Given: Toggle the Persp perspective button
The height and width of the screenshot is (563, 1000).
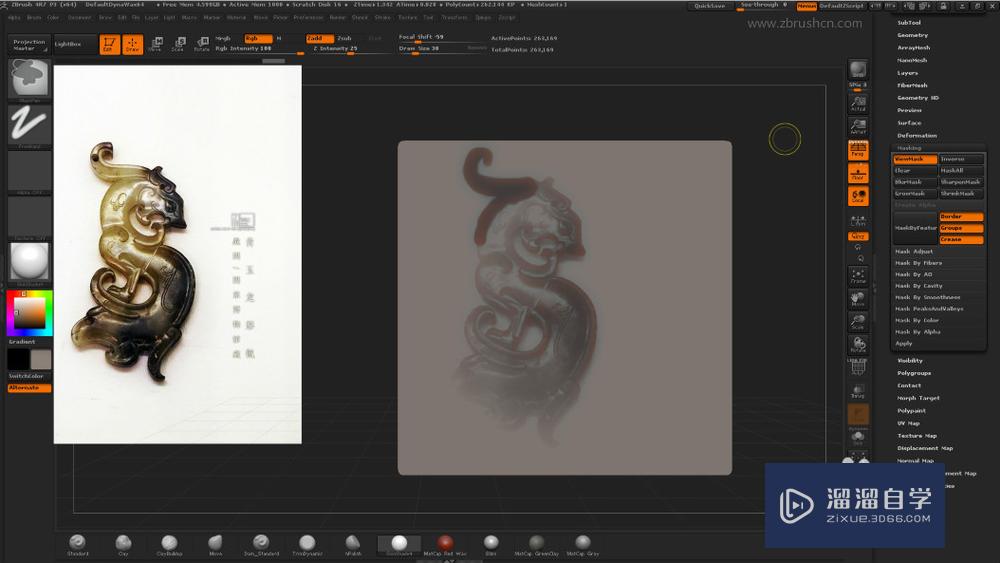Looking at the screenshot, I should (858, 150).
